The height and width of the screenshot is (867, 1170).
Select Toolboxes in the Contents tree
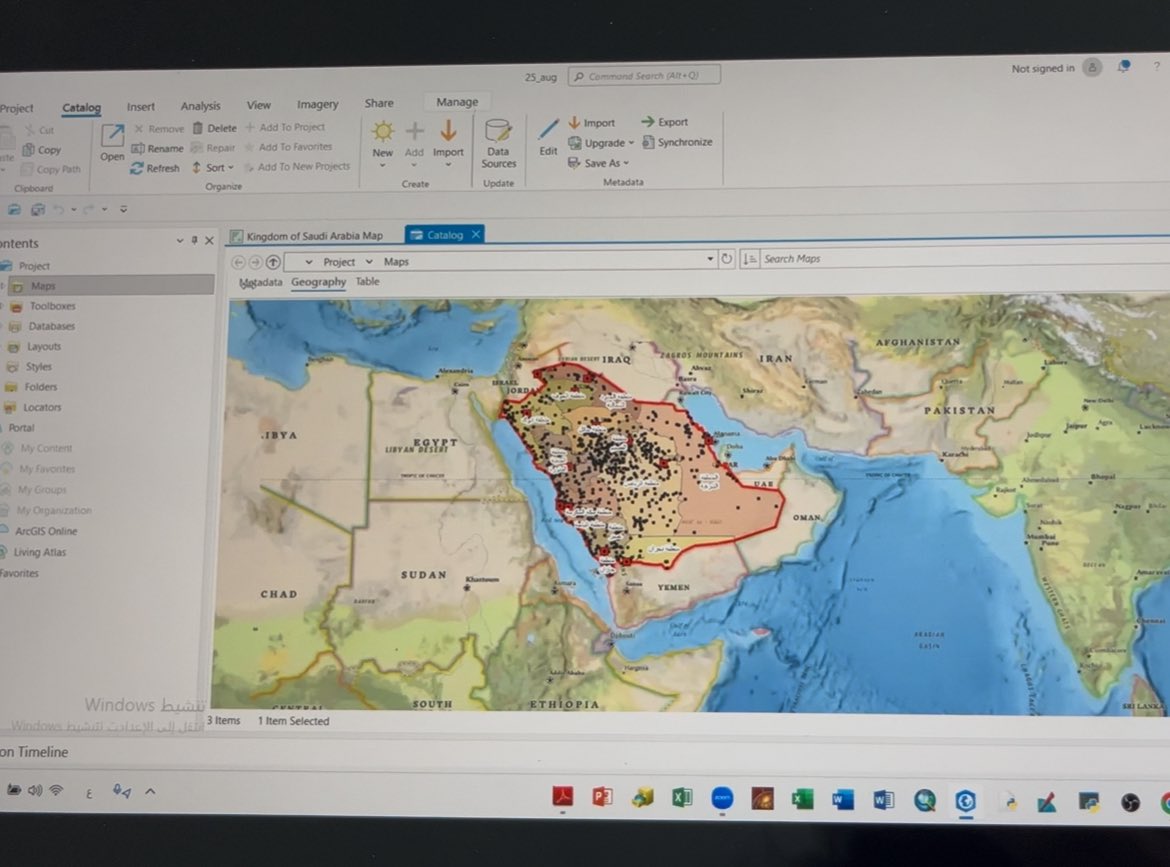(x=52, y=306)
